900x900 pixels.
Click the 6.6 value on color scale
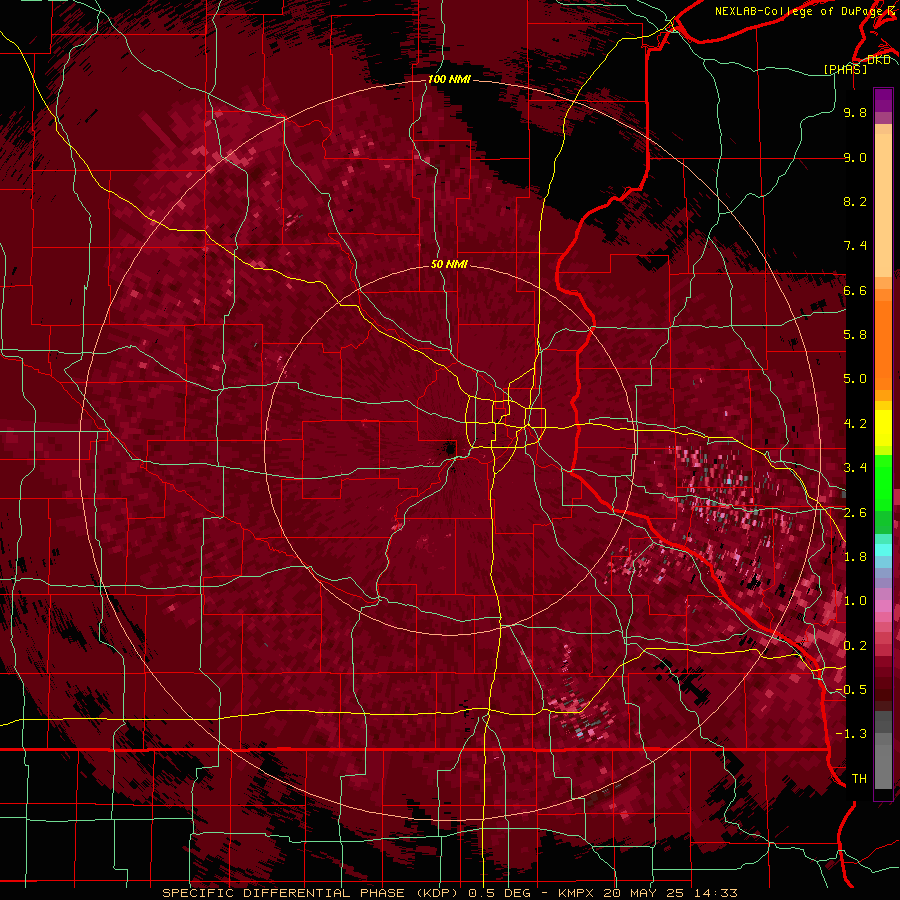tap(855, 290)
